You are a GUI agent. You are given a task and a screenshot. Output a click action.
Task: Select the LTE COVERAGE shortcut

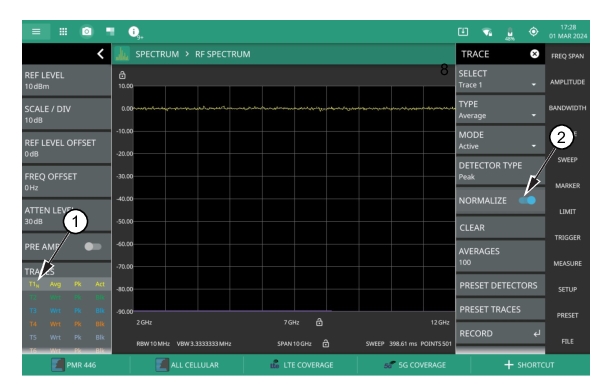[x=301, y=365]
